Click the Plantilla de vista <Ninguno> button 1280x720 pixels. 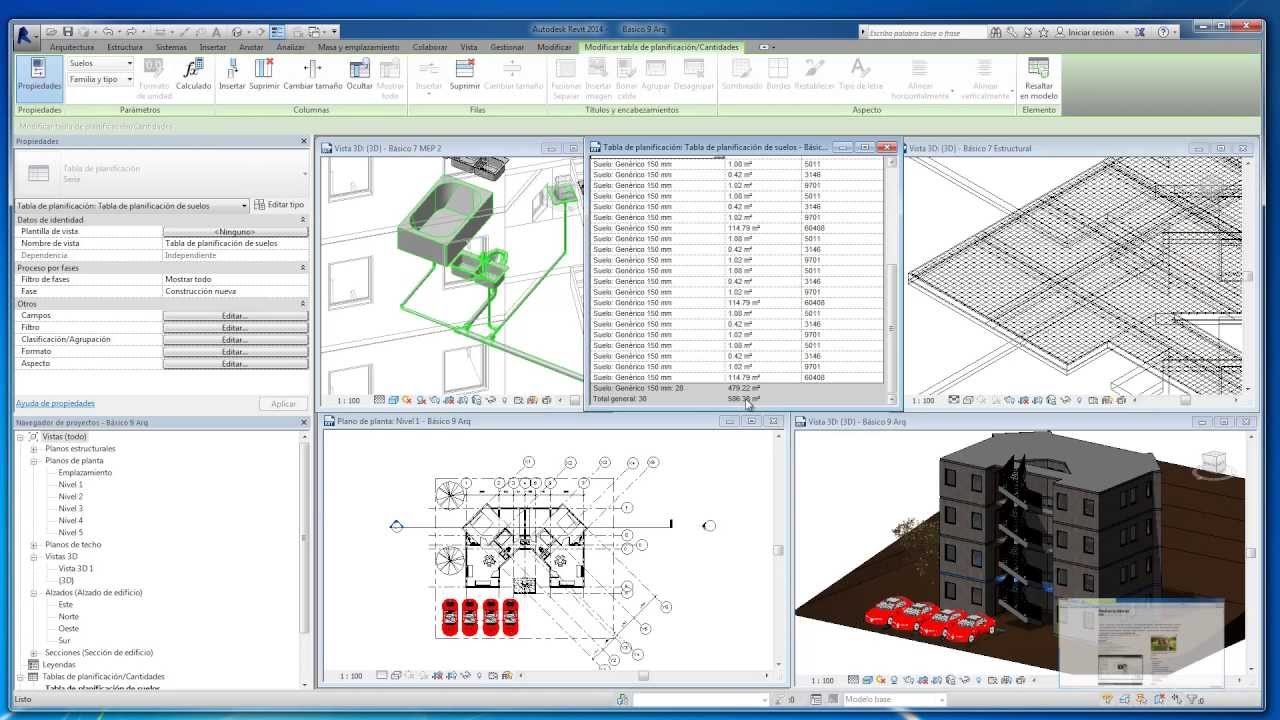(x=235, y=232)
